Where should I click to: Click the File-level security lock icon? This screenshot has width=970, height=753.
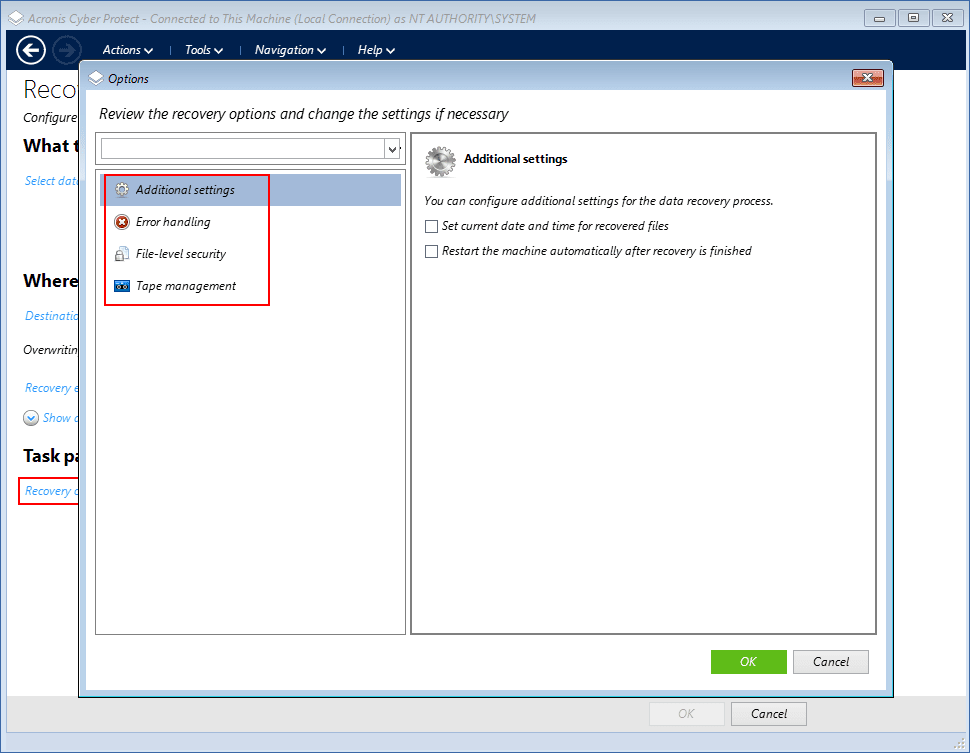click(x=122, y=254)
